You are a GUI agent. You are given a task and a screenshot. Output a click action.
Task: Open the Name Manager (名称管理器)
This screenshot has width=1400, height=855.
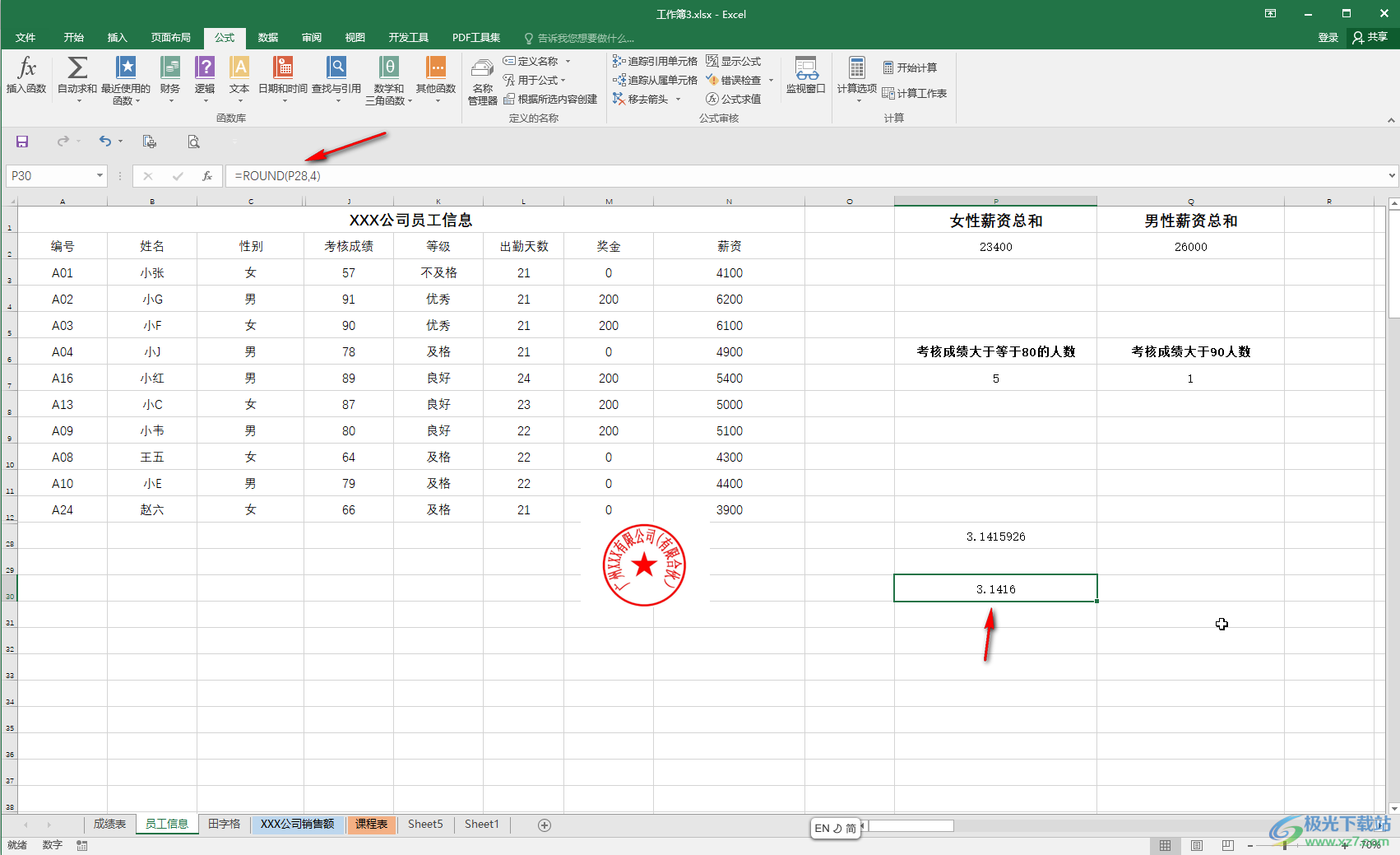point(483,81)
